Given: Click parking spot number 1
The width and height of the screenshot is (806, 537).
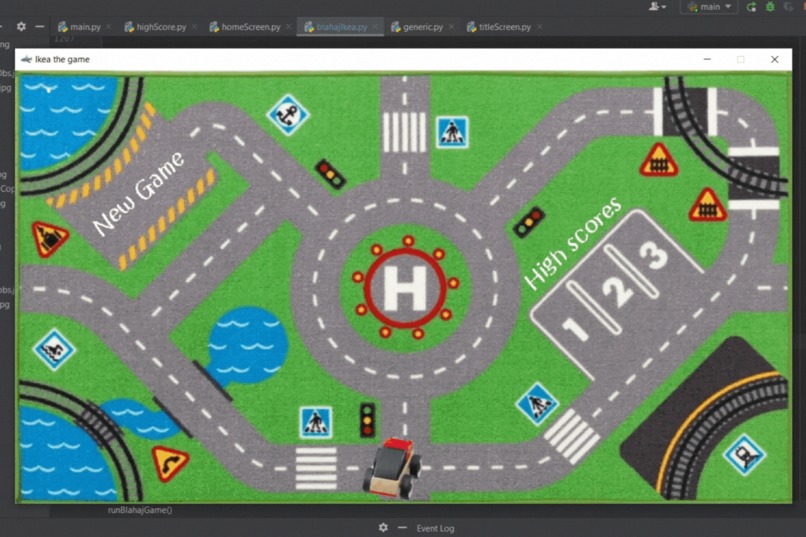Looking at the screenshot, I should click(x=575, y=329).
